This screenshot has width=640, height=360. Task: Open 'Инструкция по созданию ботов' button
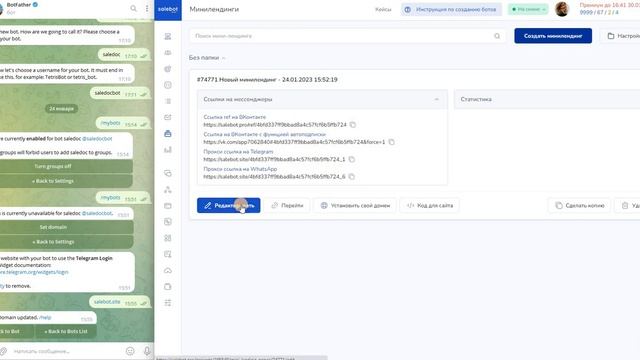tap(451, 9)
